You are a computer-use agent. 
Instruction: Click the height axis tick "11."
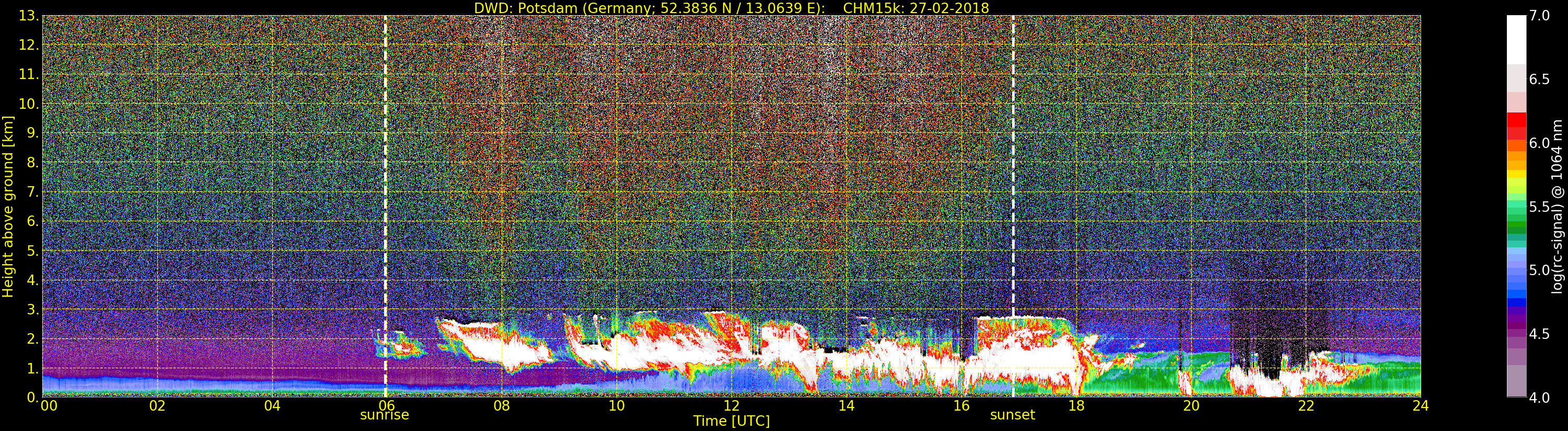(29, 74)
